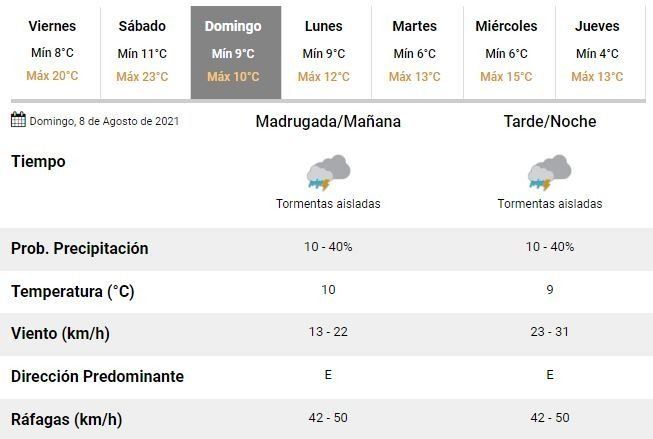Select the highlighted Domingo tab
Viewport: 653px width, 439px height.
[233, 51]
